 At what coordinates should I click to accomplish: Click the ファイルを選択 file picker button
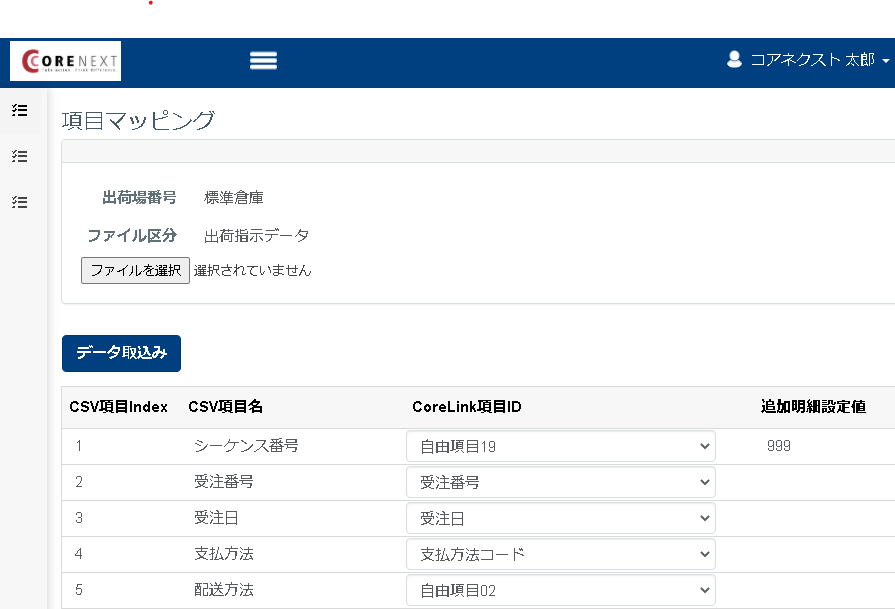click(135, 270)
